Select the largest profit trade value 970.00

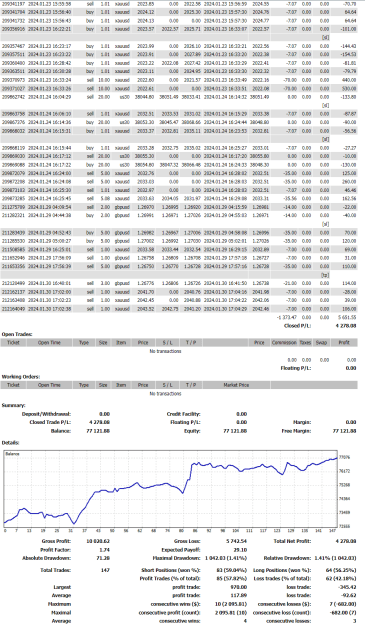click(239, 587)
